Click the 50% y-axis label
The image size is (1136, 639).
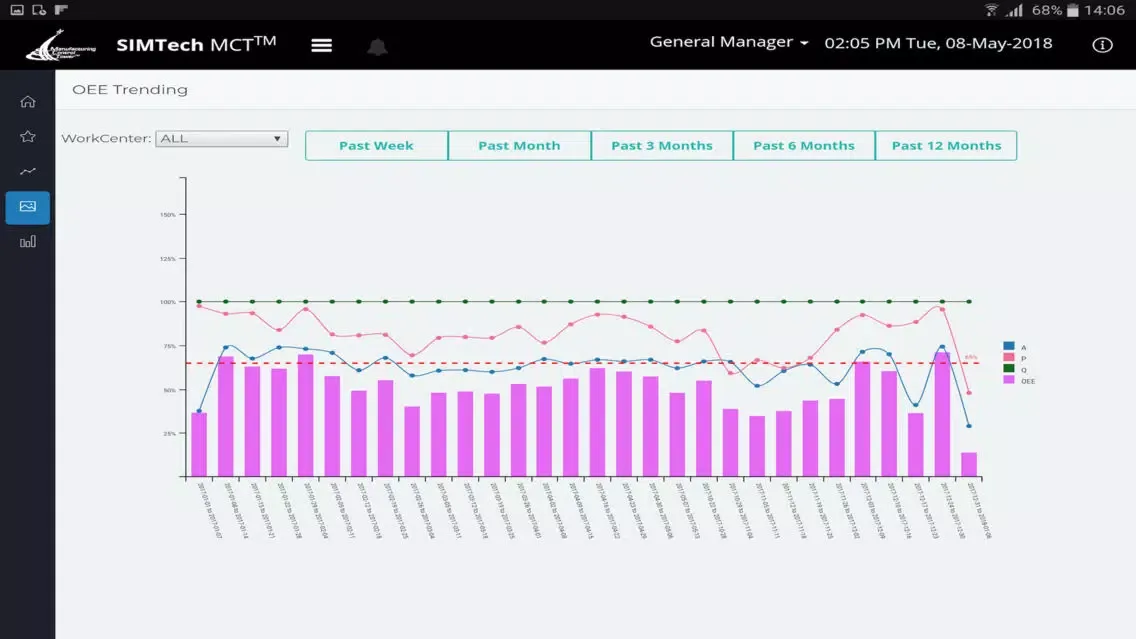(169, 390)
